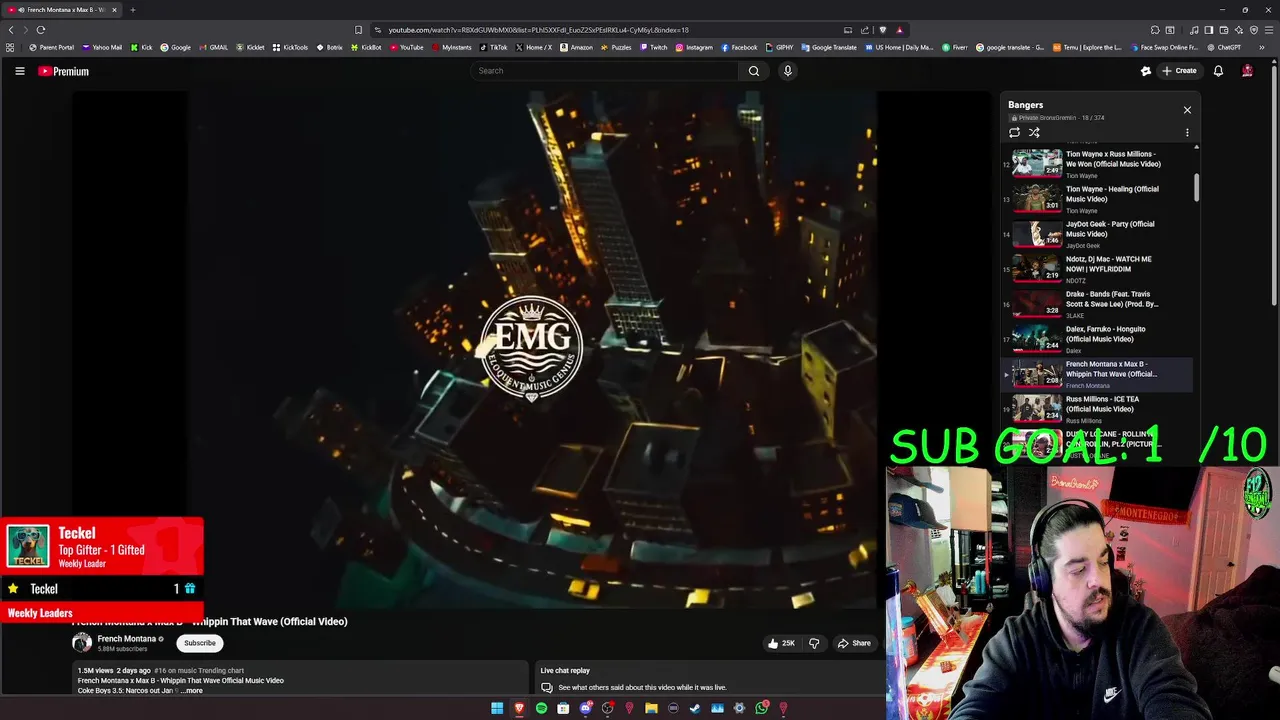Image resolution: width=1280 pixels, height=720 pixels.
Task: Click the playlist panel scrollbar
Action: point(1196,187)
